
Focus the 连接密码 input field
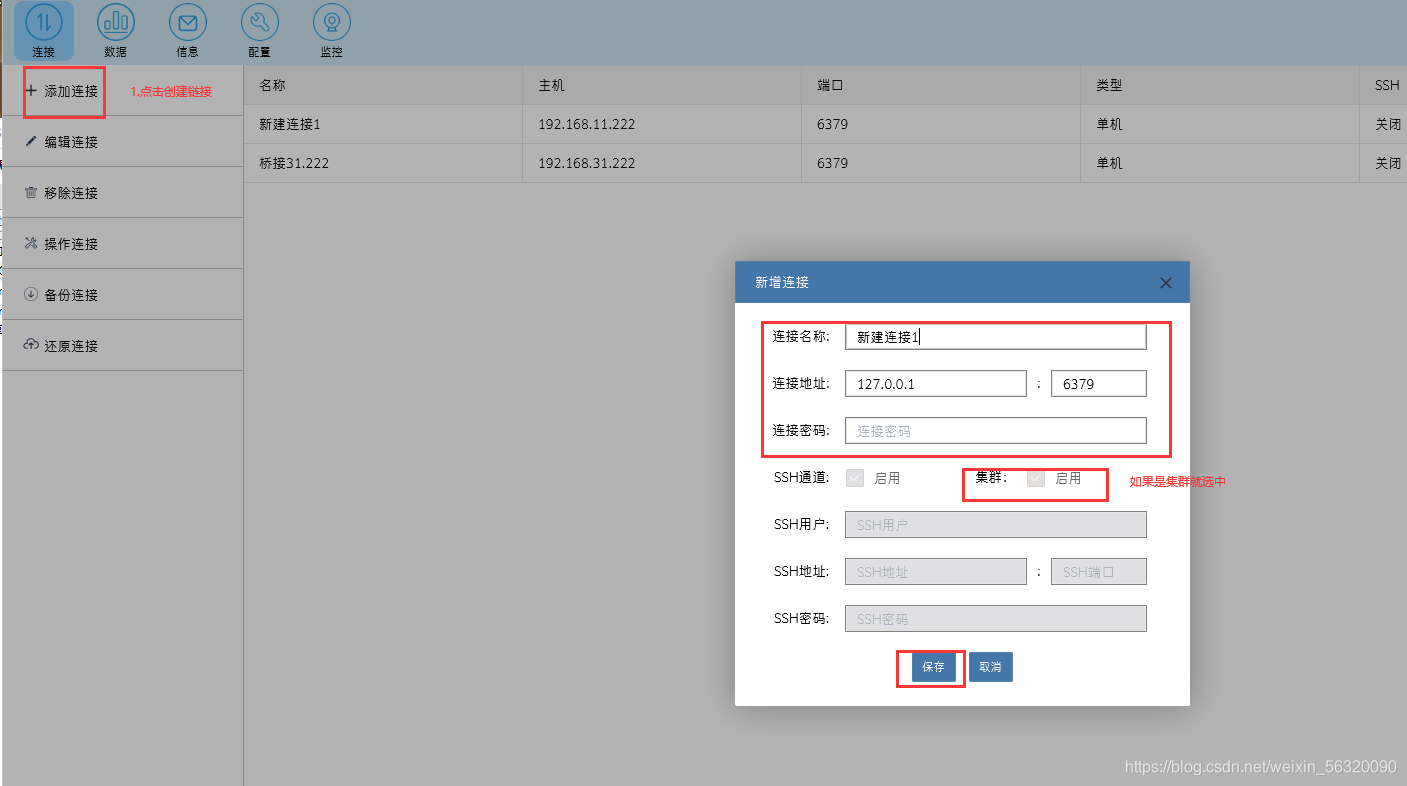(x=995, y=431)
